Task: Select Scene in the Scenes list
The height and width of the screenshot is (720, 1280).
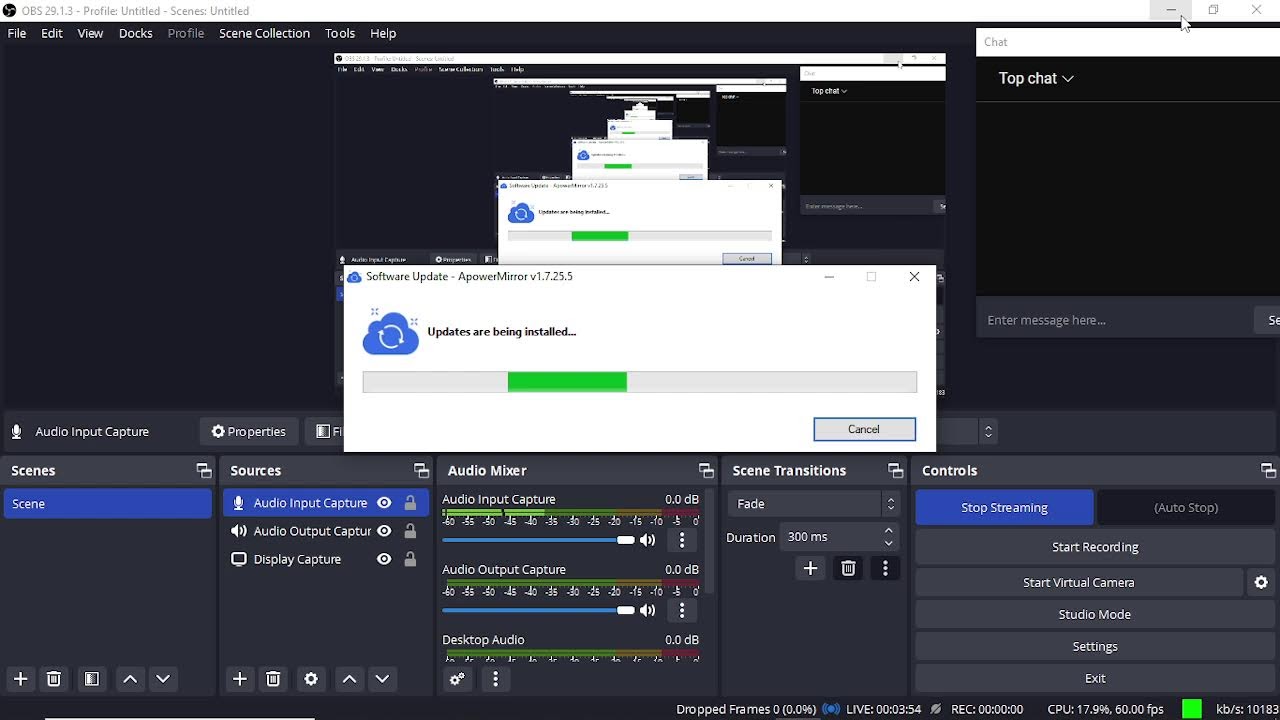Action: 108,504
